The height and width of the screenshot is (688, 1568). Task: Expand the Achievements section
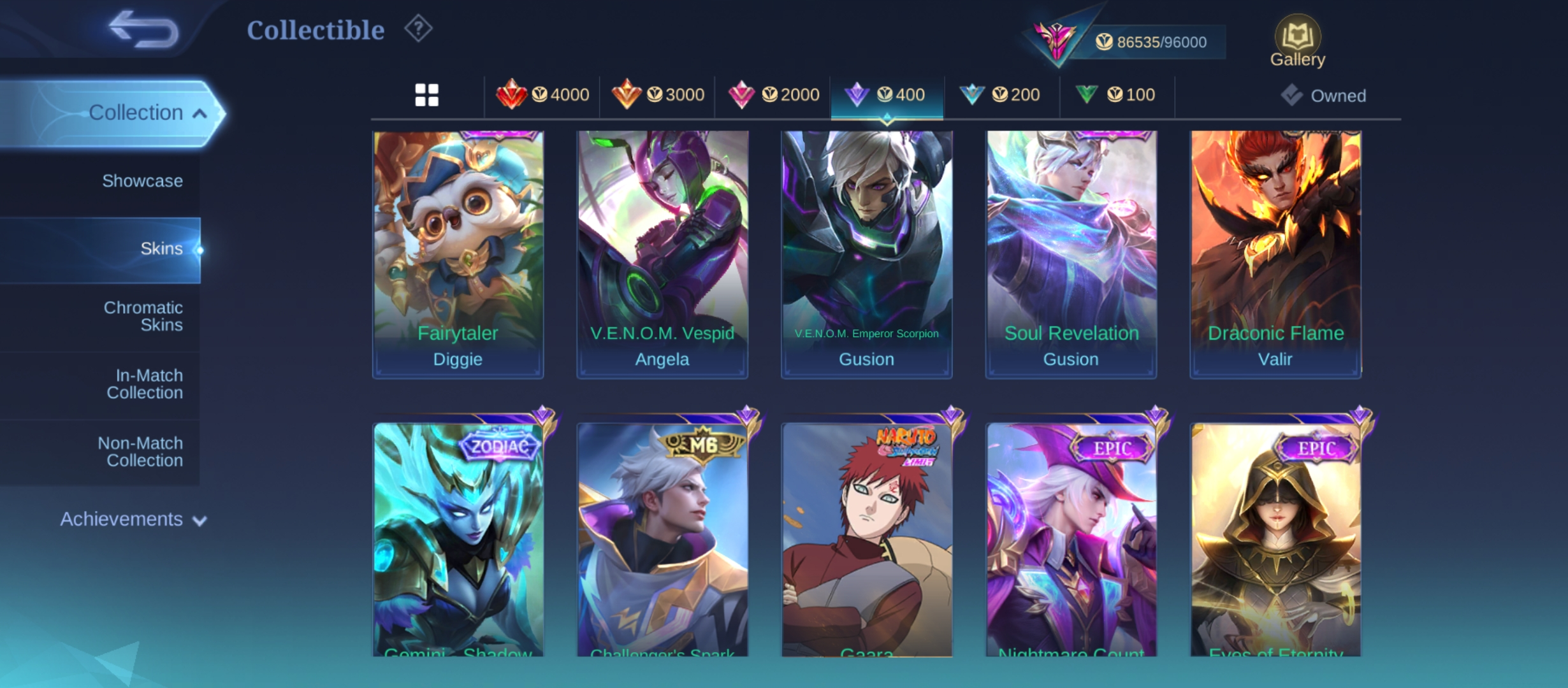pos(133,520)
